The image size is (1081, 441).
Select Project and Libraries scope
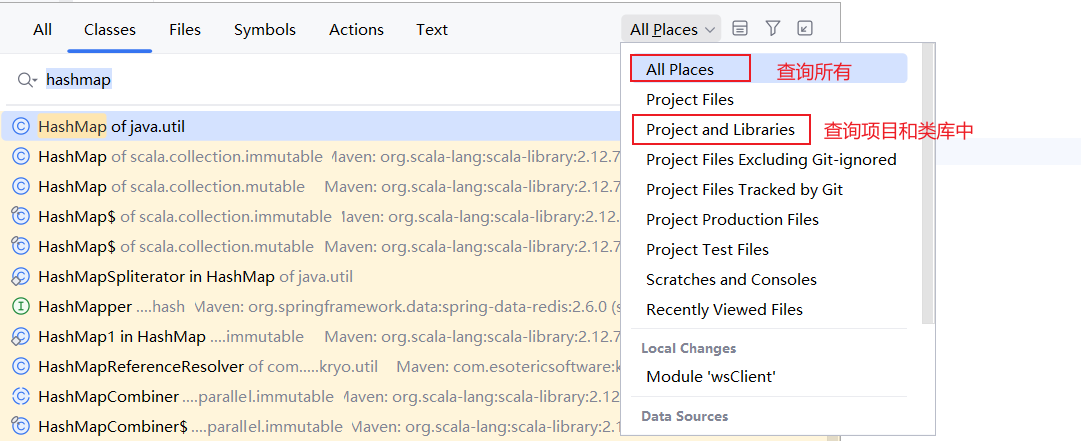point(720,130)
